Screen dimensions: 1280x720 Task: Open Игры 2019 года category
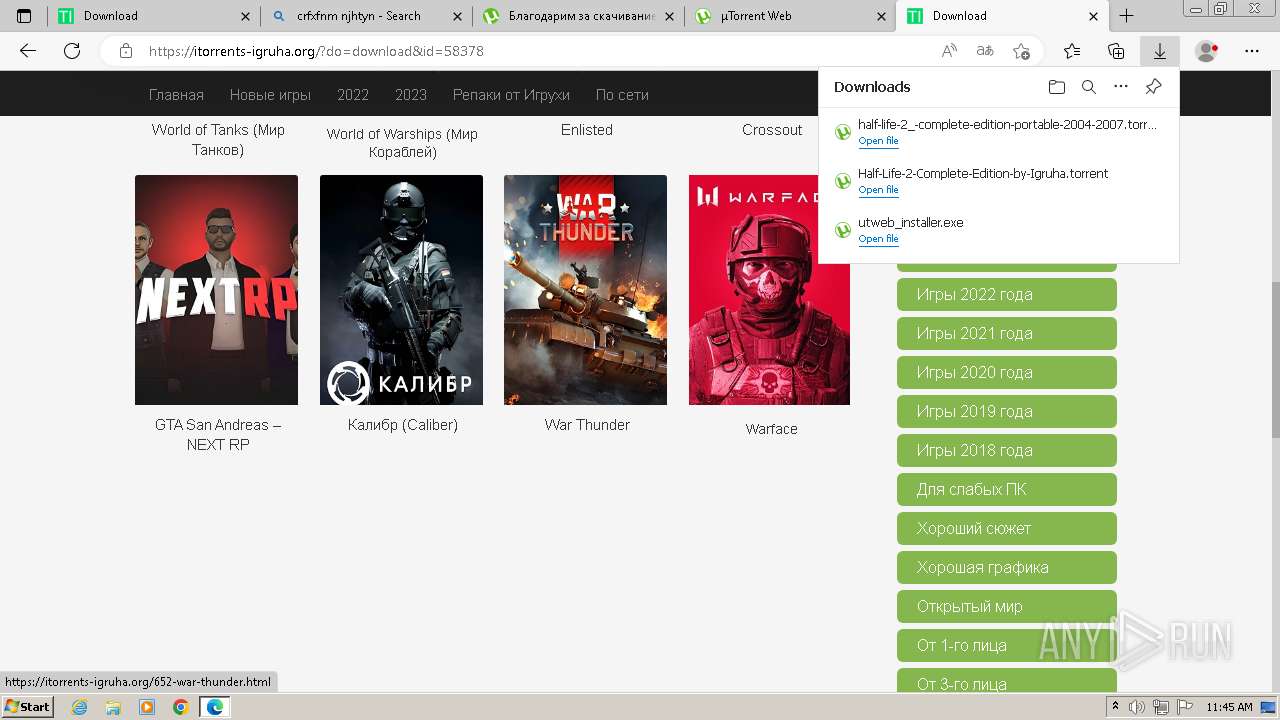pos(1006,411)
